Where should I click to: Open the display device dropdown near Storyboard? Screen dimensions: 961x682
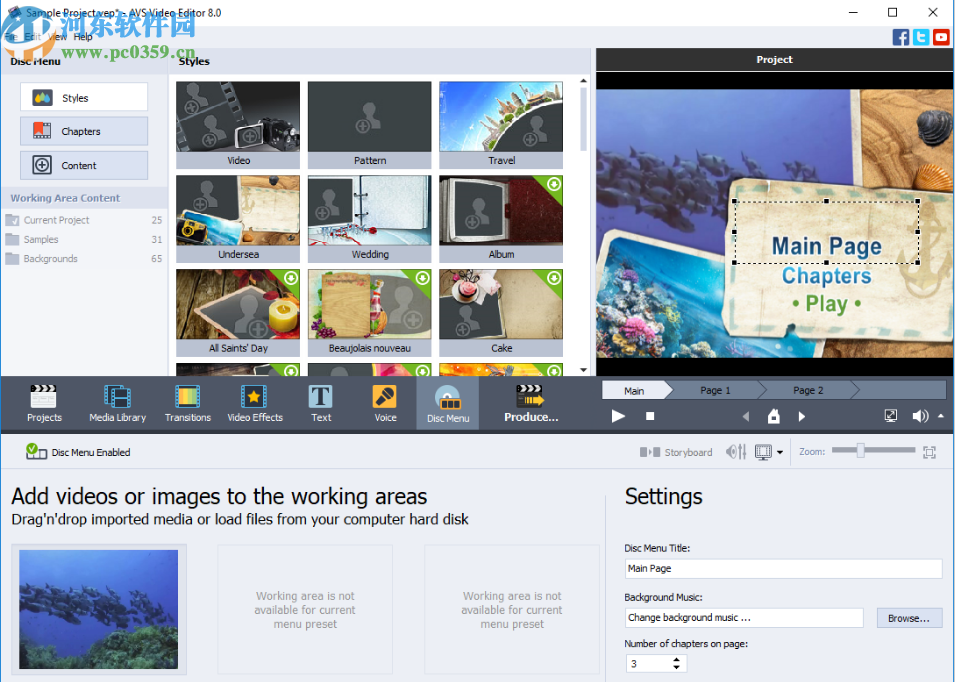780,452
